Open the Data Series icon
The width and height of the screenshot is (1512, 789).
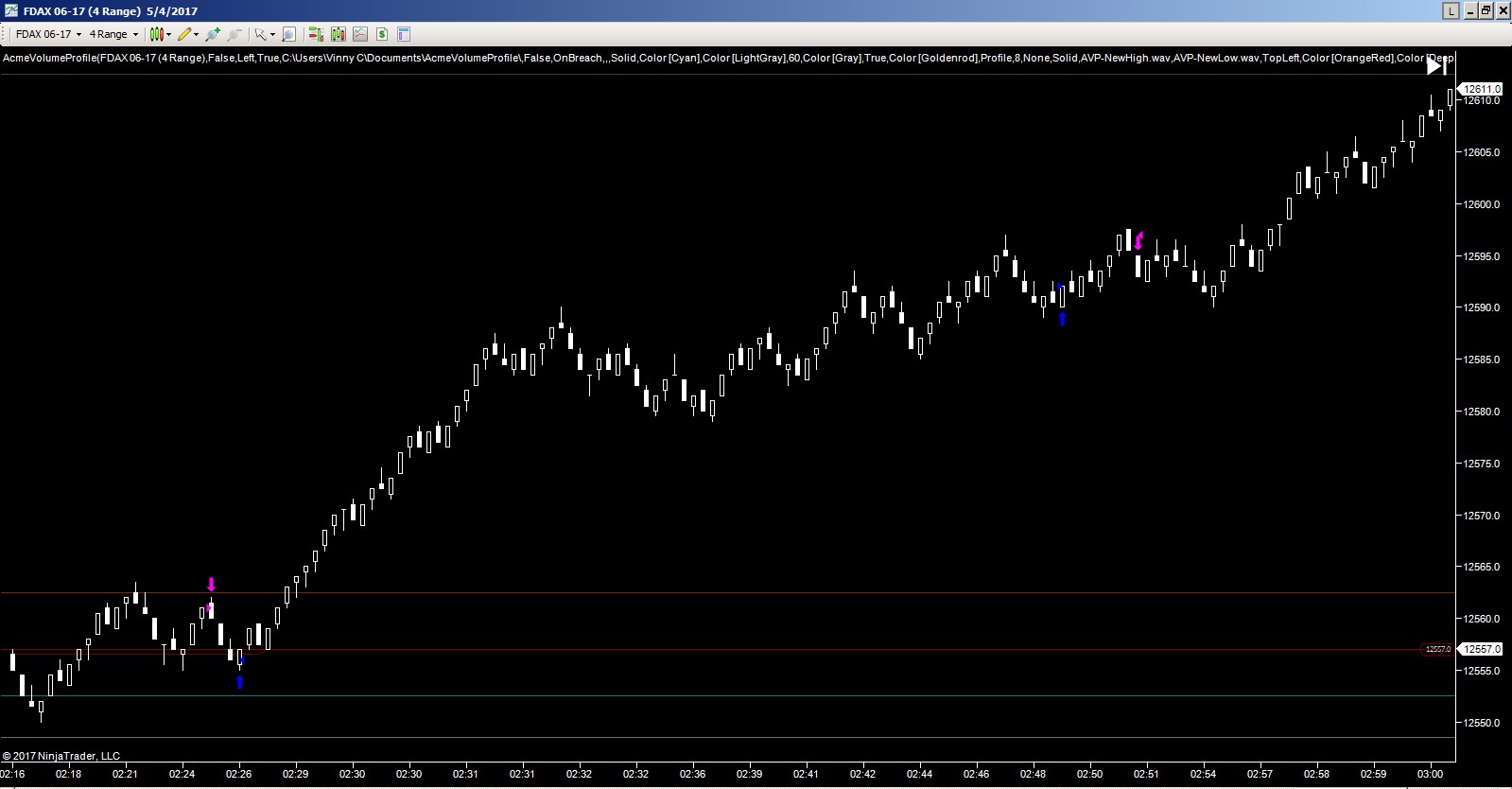pyautogui.click(x=338, y=34)
